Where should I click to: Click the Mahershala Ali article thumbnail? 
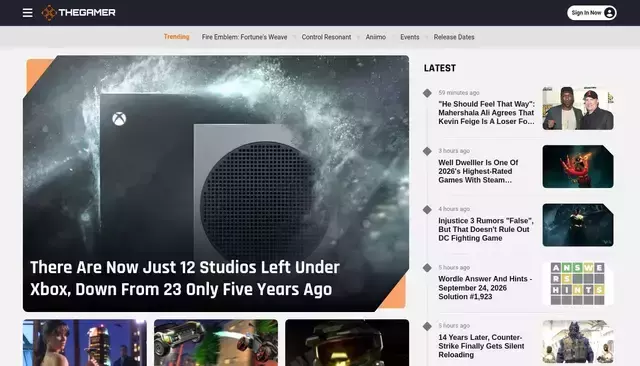pos(578,108)
